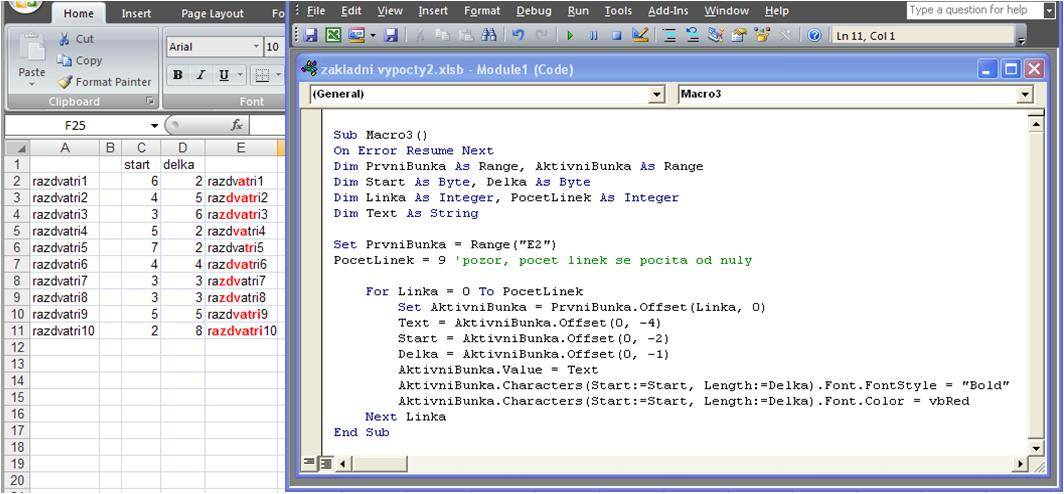Save the VBA project with the disk icon beside the Cut scissors

(391, 35)
